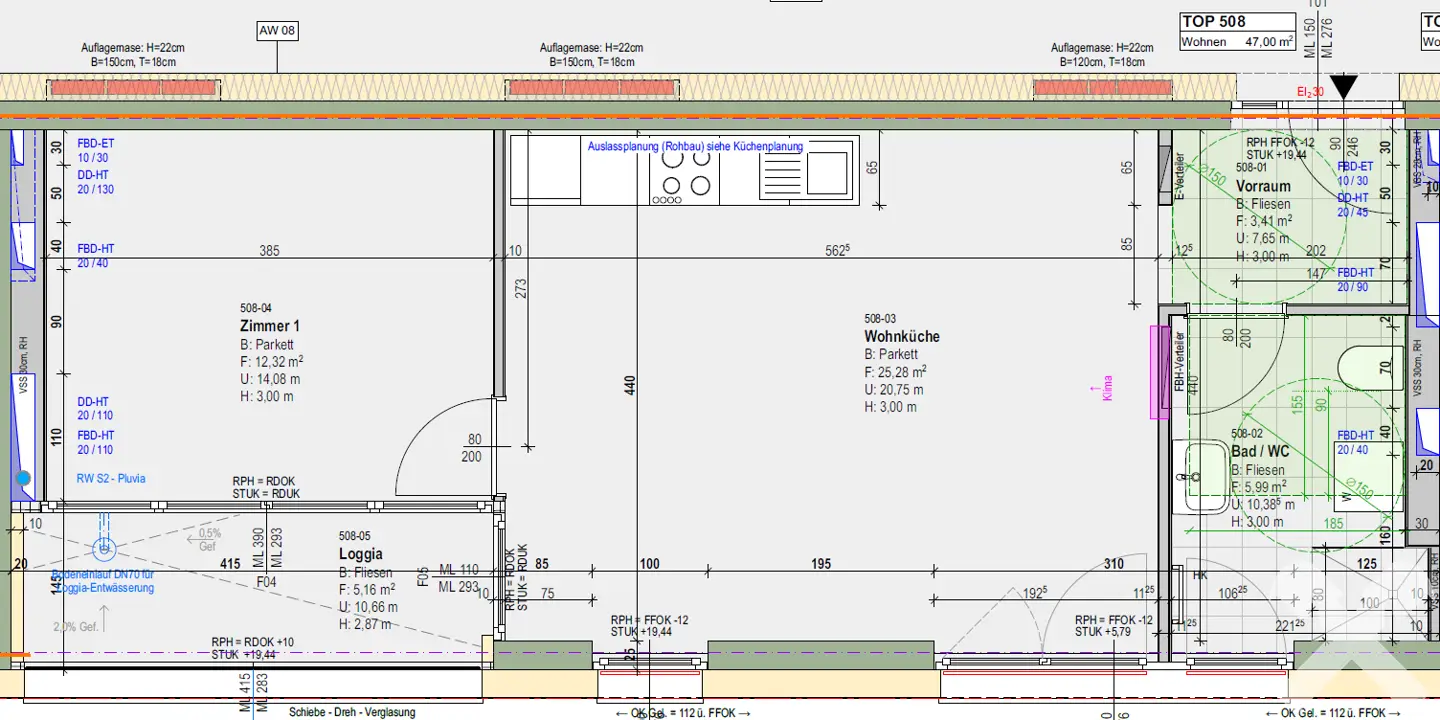
Task: Select the Loggia room name
Action: [x=361, y=554]
